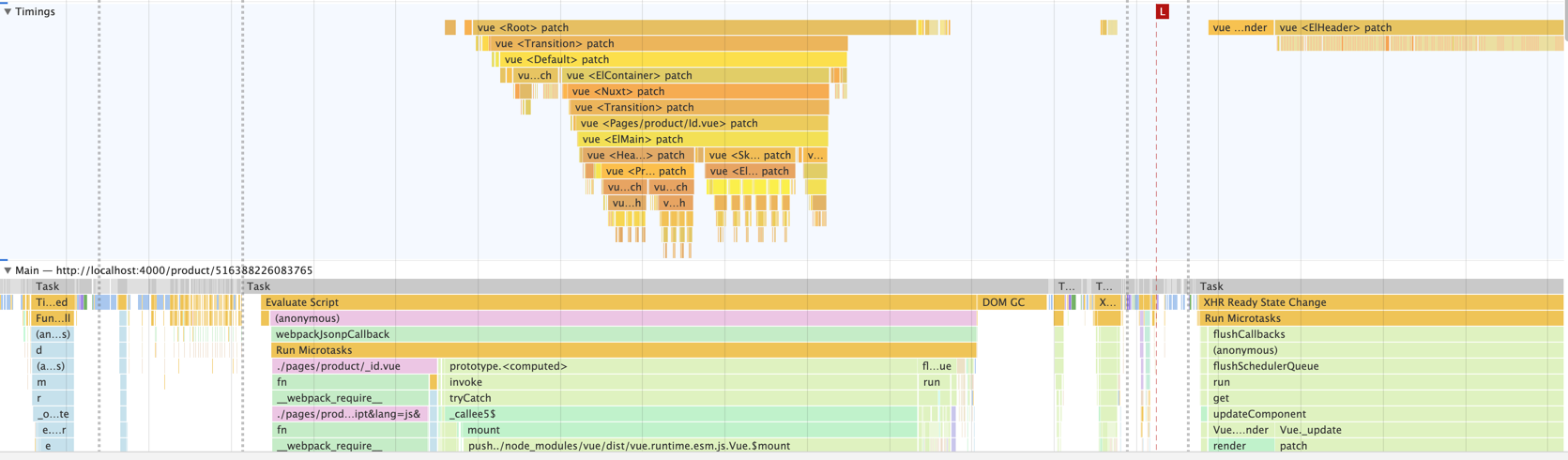Click vue <Pages/product/Id.vue> patch bar
Image resolution: width=1568 pixels, height=460 pixels.
(699, 124)
